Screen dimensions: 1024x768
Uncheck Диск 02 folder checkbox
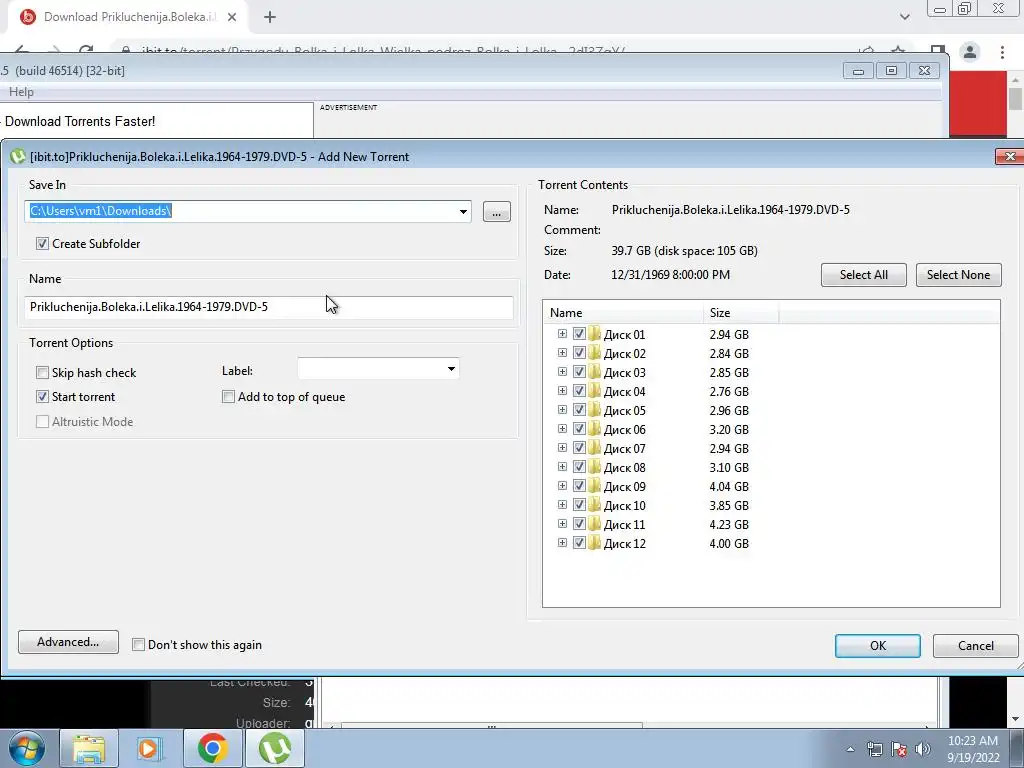coord(579,353)
